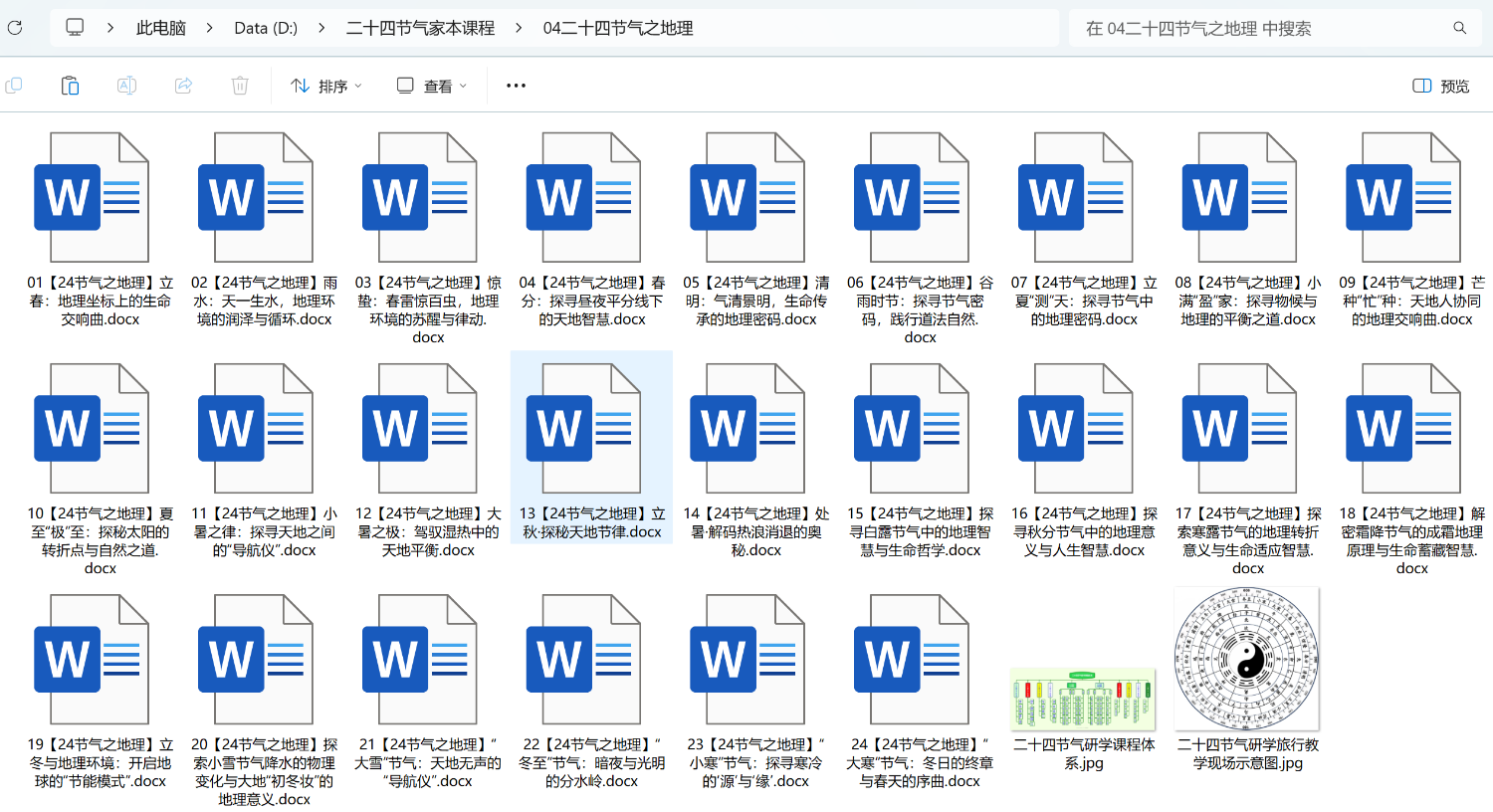Open the three-dots more options menu
The width and height of the screenshot is (1493, 812).
(516, 86)
